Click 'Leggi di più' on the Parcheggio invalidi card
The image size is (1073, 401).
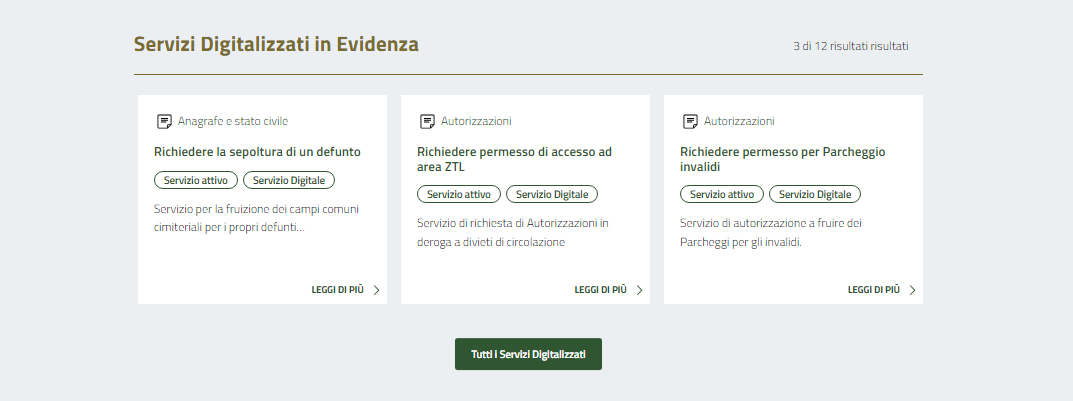(x=874, y=290)
